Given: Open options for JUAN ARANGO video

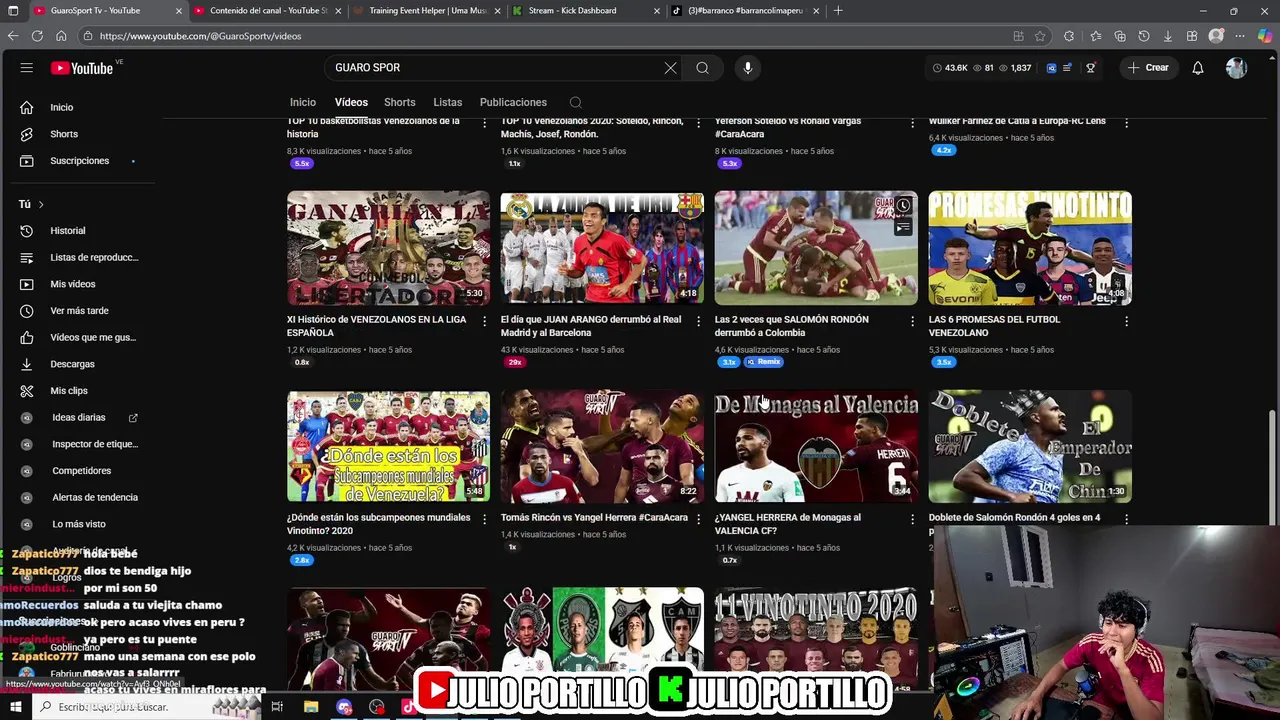Looking at the screenshot, I should click(x=698, y=321).
